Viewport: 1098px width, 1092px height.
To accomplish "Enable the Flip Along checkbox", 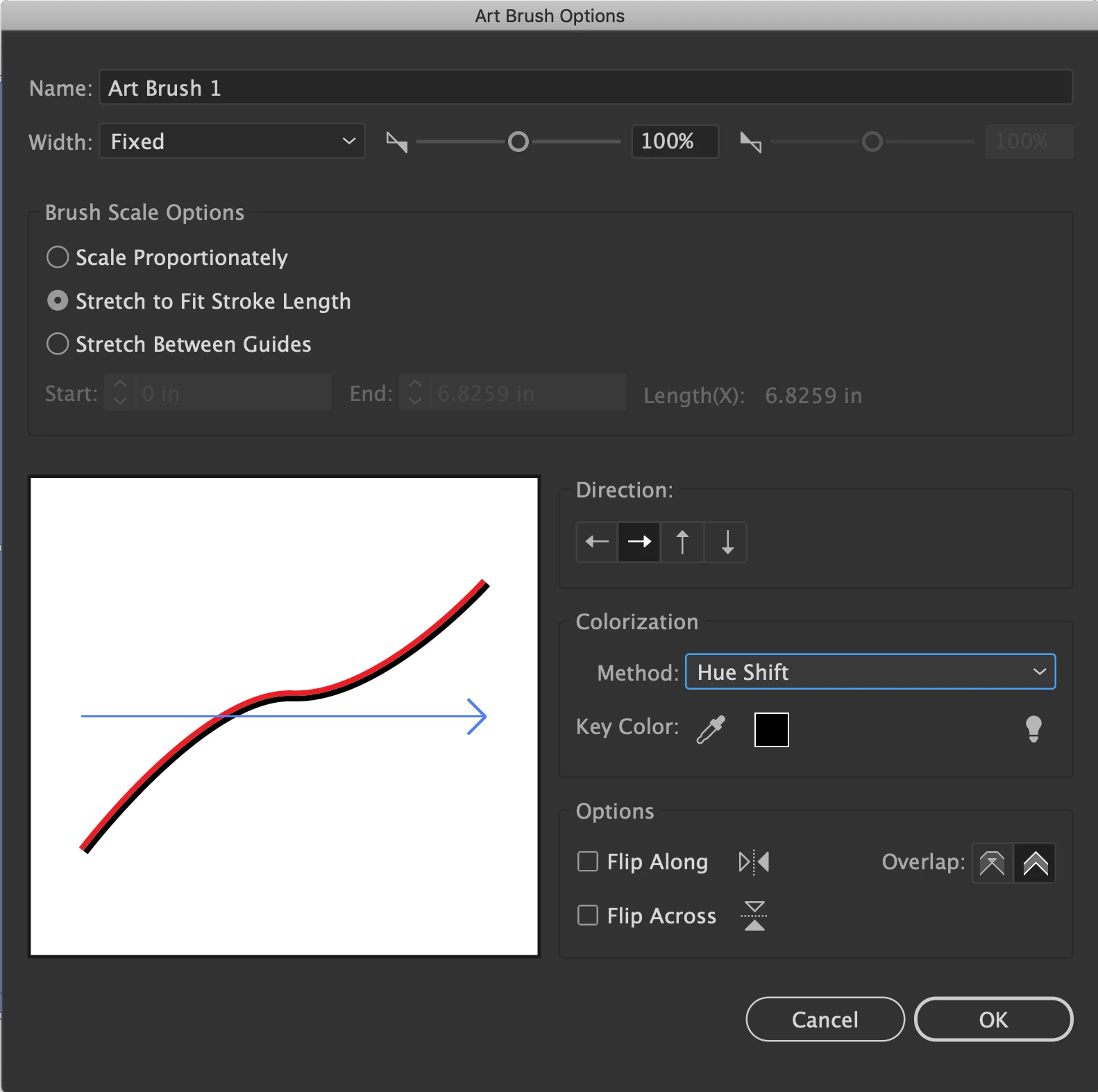I will (588, 862).
